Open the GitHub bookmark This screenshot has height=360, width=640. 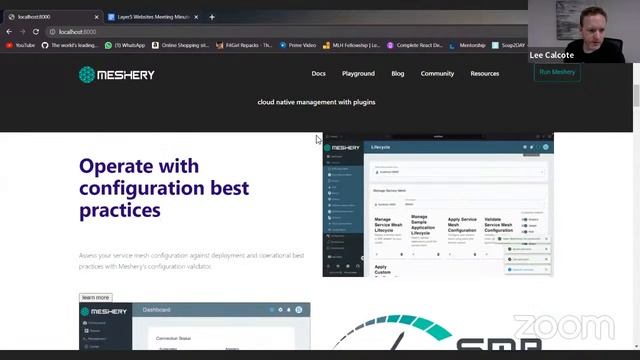pyautogui.click(x=69, y=45)
